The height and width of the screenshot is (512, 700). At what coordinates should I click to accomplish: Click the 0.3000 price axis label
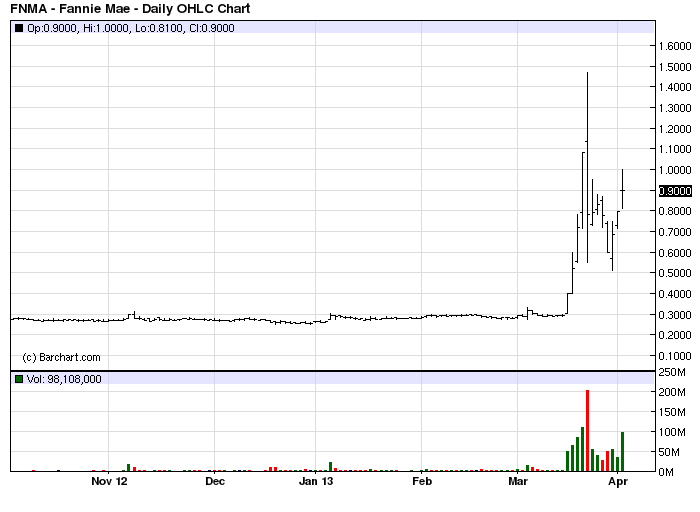click(x=675, y=315)
